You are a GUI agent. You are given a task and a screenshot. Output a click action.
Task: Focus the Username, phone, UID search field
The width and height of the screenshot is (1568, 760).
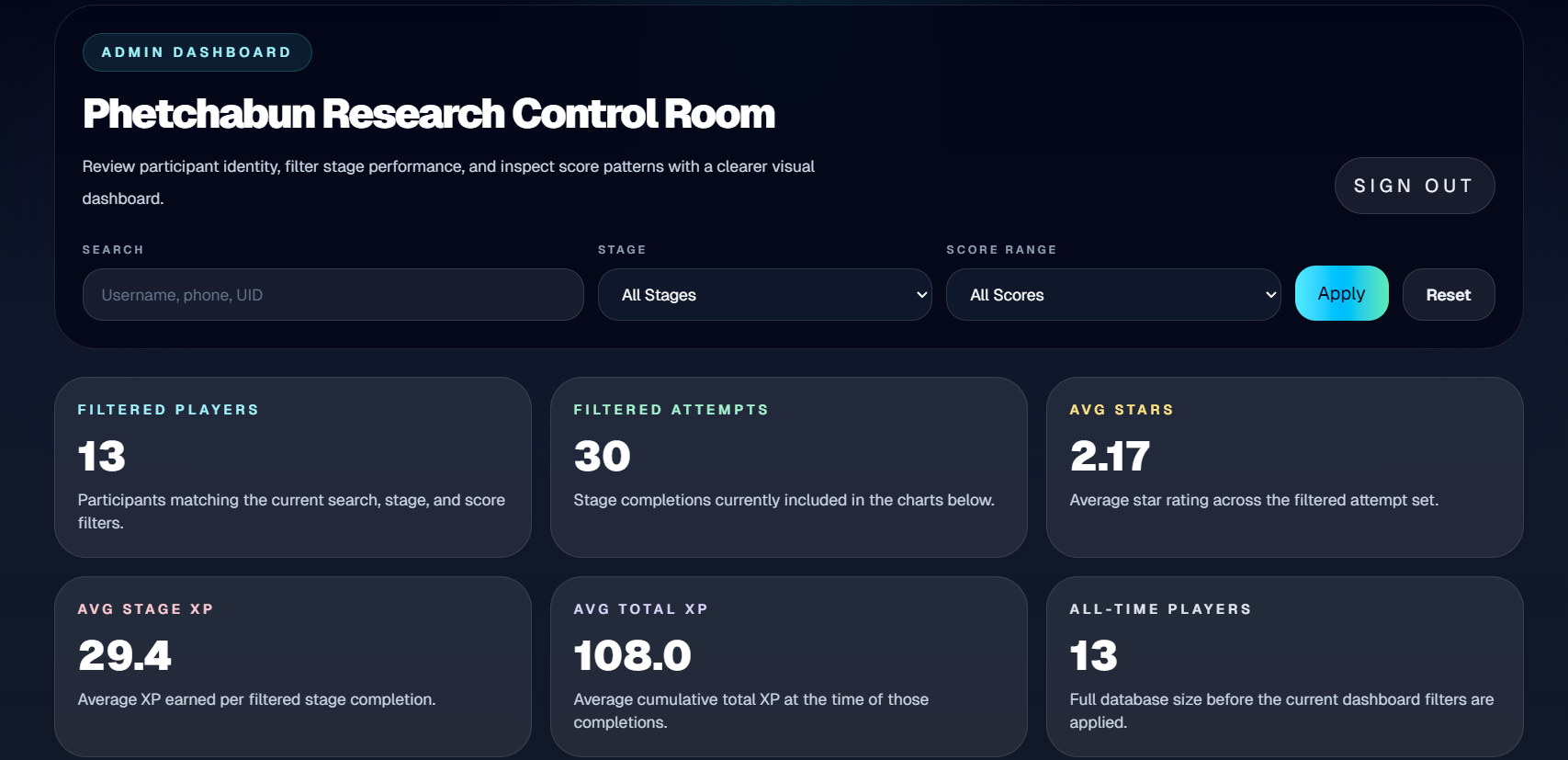click(333, 295)
